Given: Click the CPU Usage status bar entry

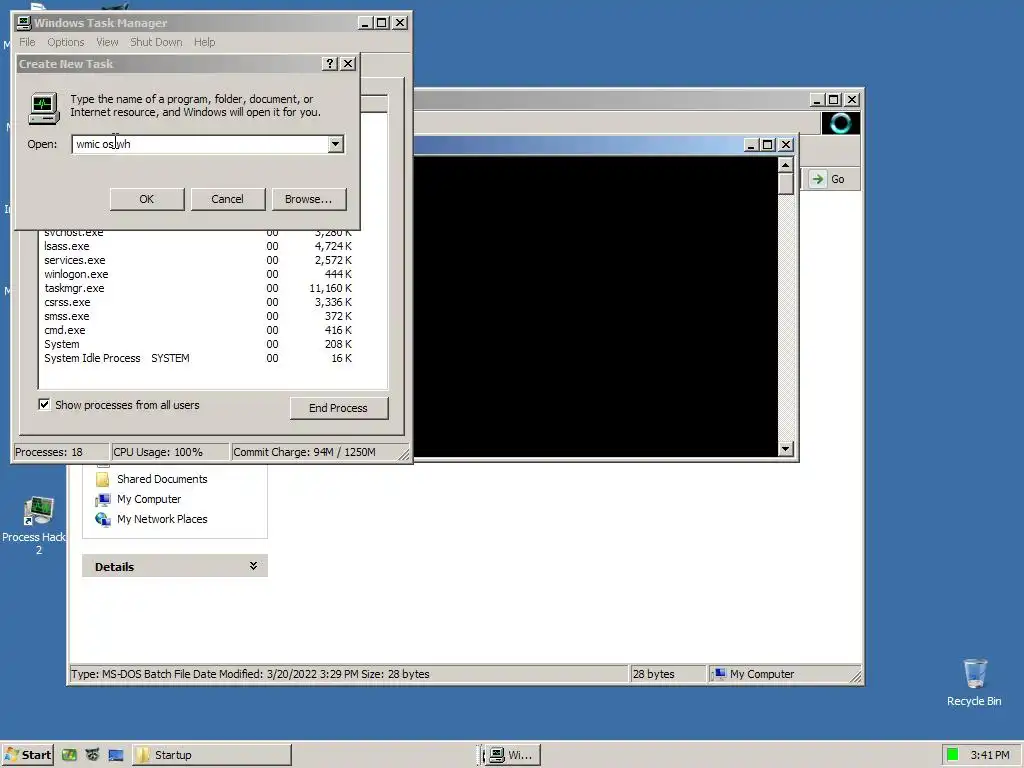Looking at the screenshot, I should click(170, 452).
